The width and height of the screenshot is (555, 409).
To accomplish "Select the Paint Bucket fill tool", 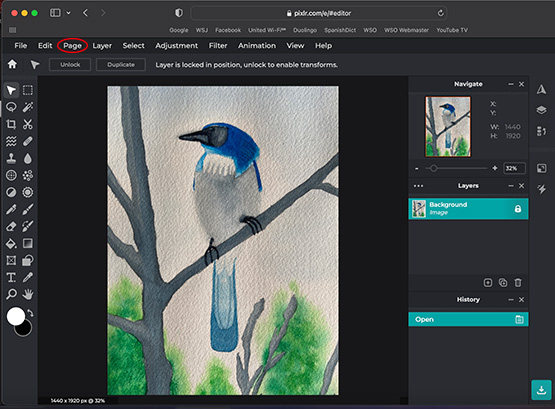I will click(11, 243).
